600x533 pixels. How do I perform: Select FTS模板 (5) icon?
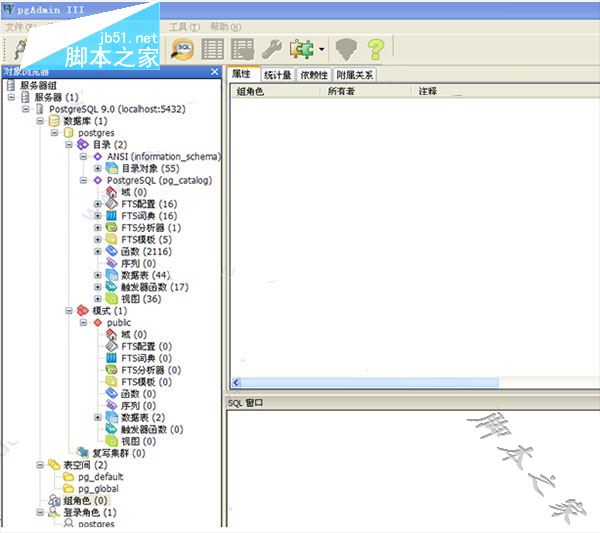click(111, 240)
